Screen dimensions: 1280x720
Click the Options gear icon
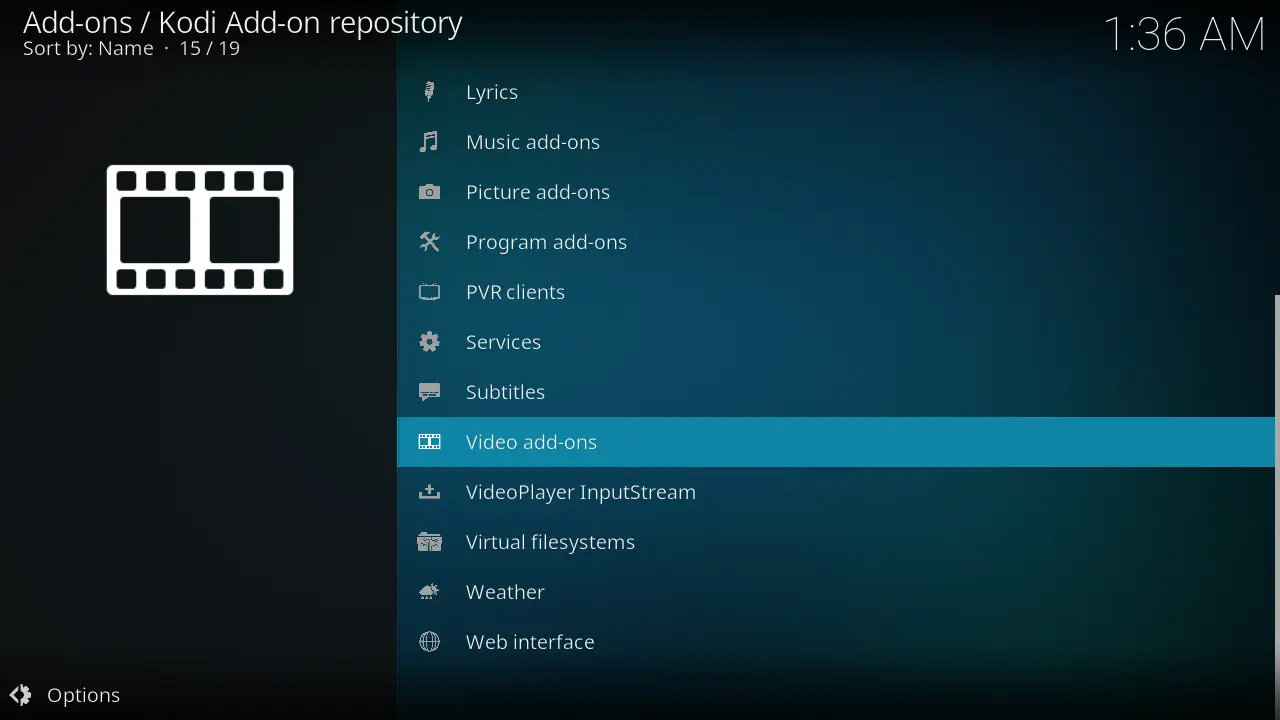(20, 695)
